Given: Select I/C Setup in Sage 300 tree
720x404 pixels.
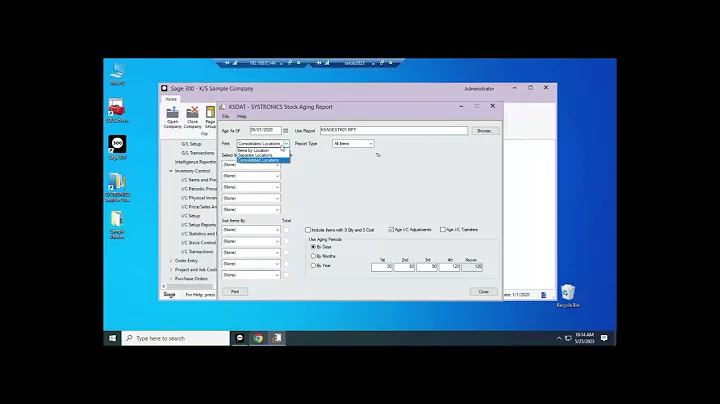Looking at the screenshot, I should [190, 216].
